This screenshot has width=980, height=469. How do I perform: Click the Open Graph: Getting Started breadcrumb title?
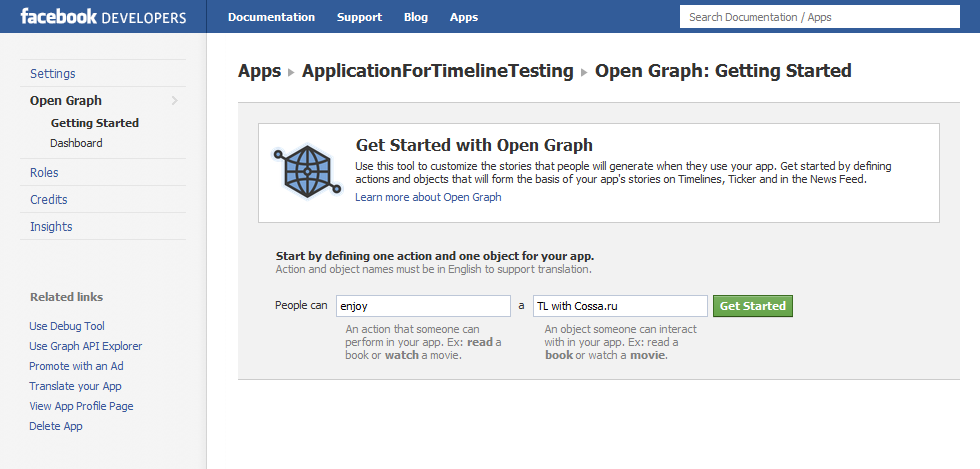coord(723,71)
